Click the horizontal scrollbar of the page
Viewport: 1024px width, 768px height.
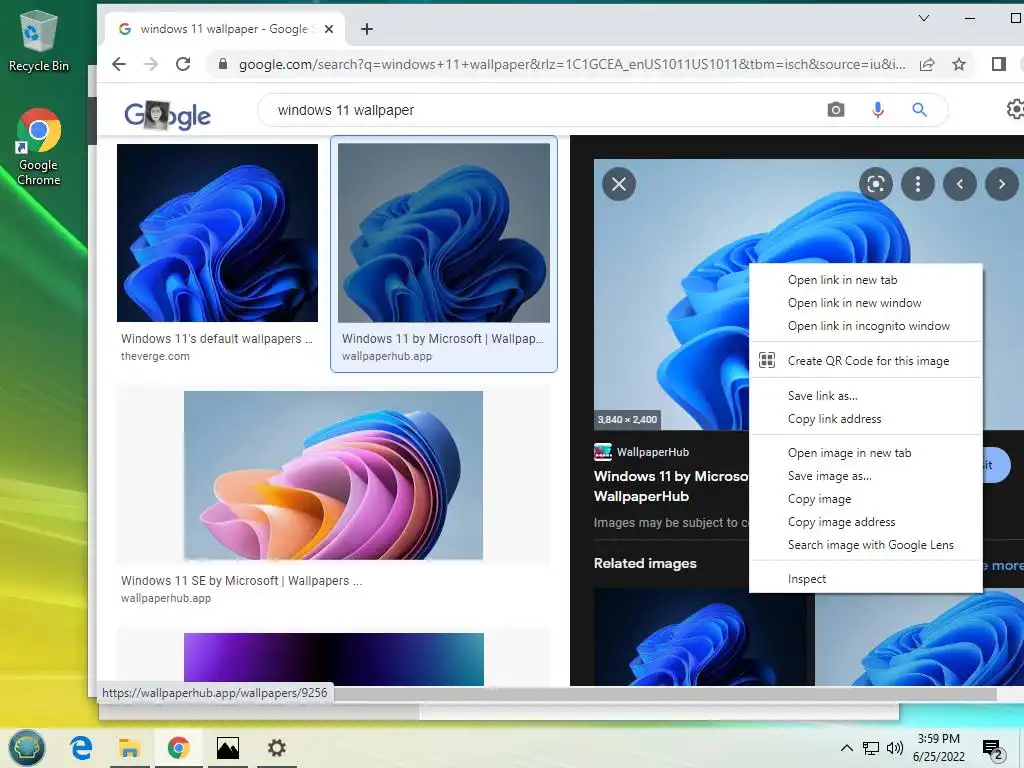coord(665,694)
